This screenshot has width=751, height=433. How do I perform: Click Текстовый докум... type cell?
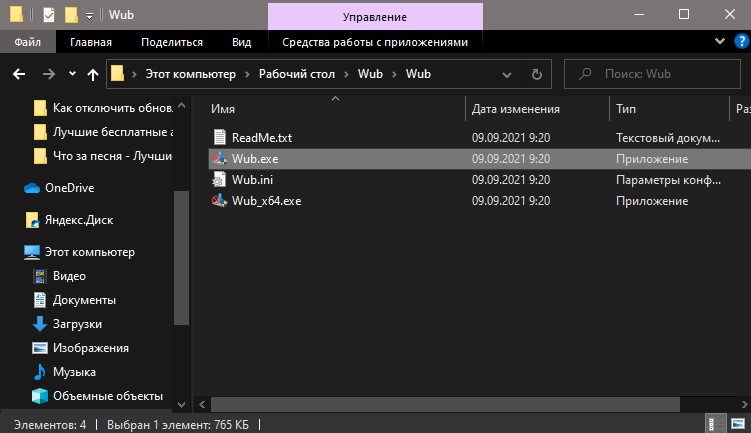tap(668, 138)
